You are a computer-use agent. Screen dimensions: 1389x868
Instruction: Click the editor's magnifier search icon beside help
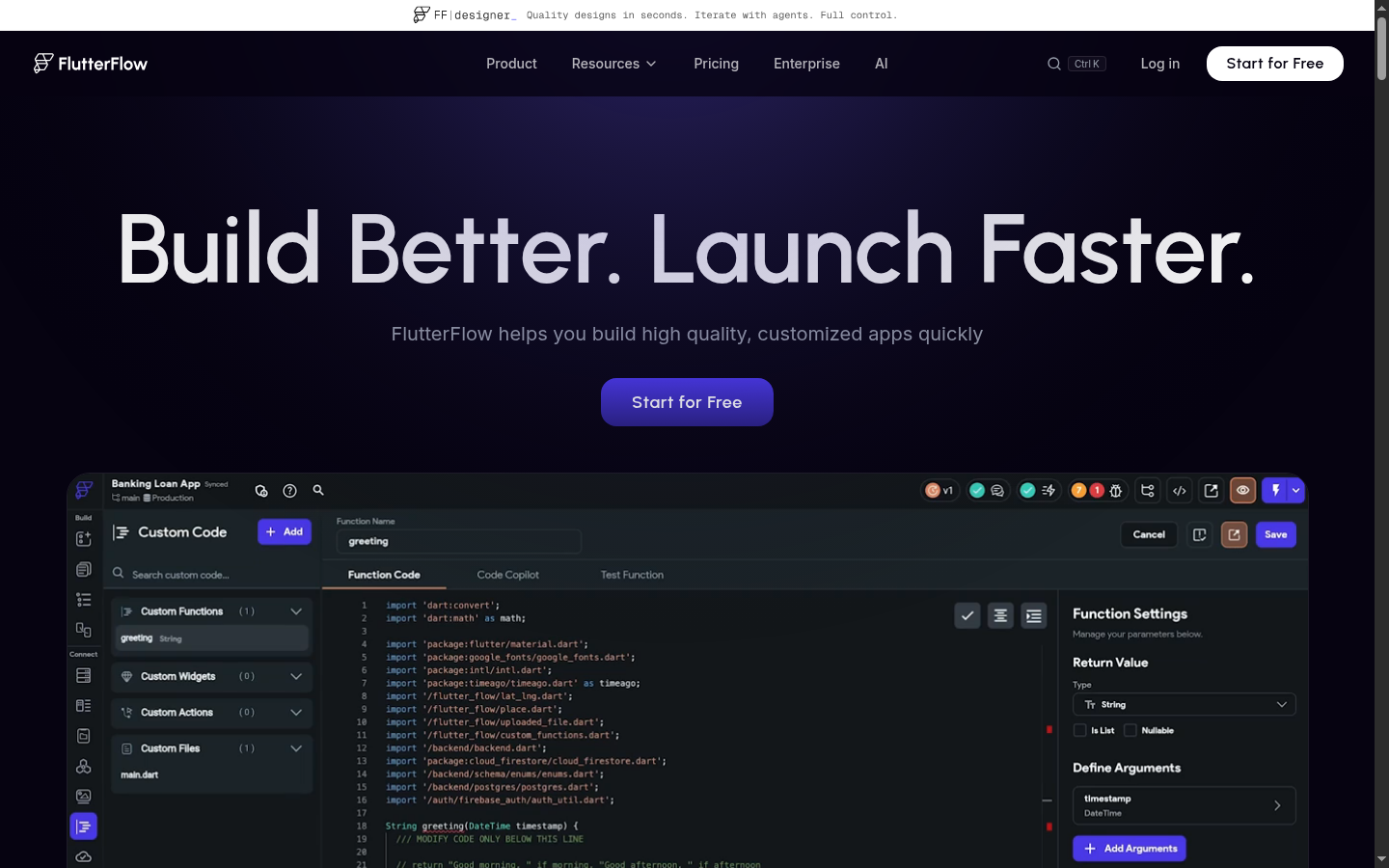318,490
